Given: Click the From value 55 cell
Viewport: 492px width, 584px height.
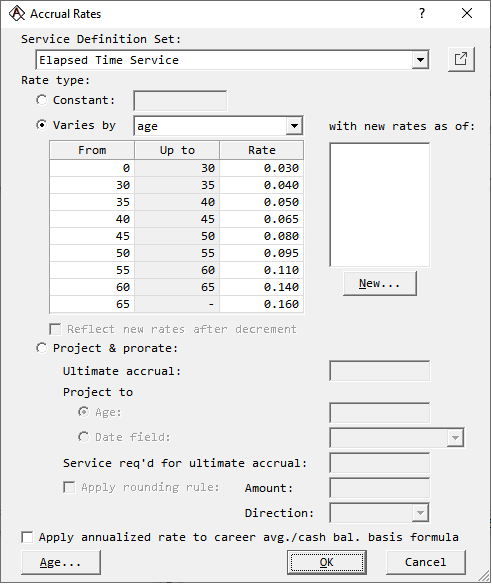Looking at the screenshot, I should (x=92, y=270).
